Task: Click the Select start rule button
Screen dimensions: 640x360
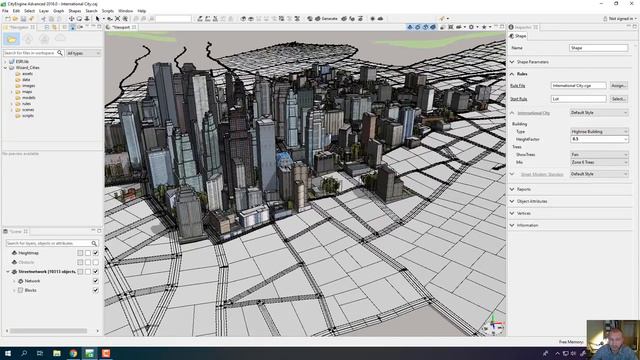Action: pyautogui.click(x=618, y=99)
